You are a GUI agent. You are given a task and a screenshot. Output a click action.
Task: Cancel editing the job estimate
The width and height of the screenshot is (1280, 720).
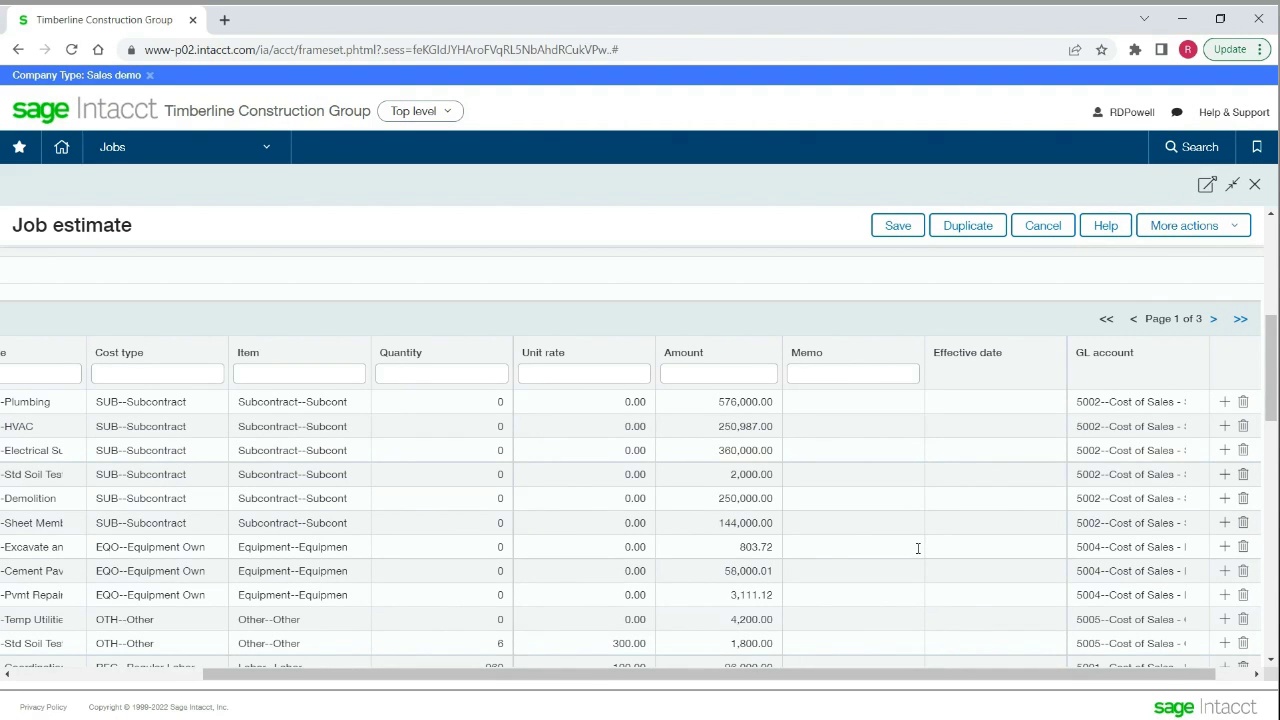click(x=1043, y=226)
